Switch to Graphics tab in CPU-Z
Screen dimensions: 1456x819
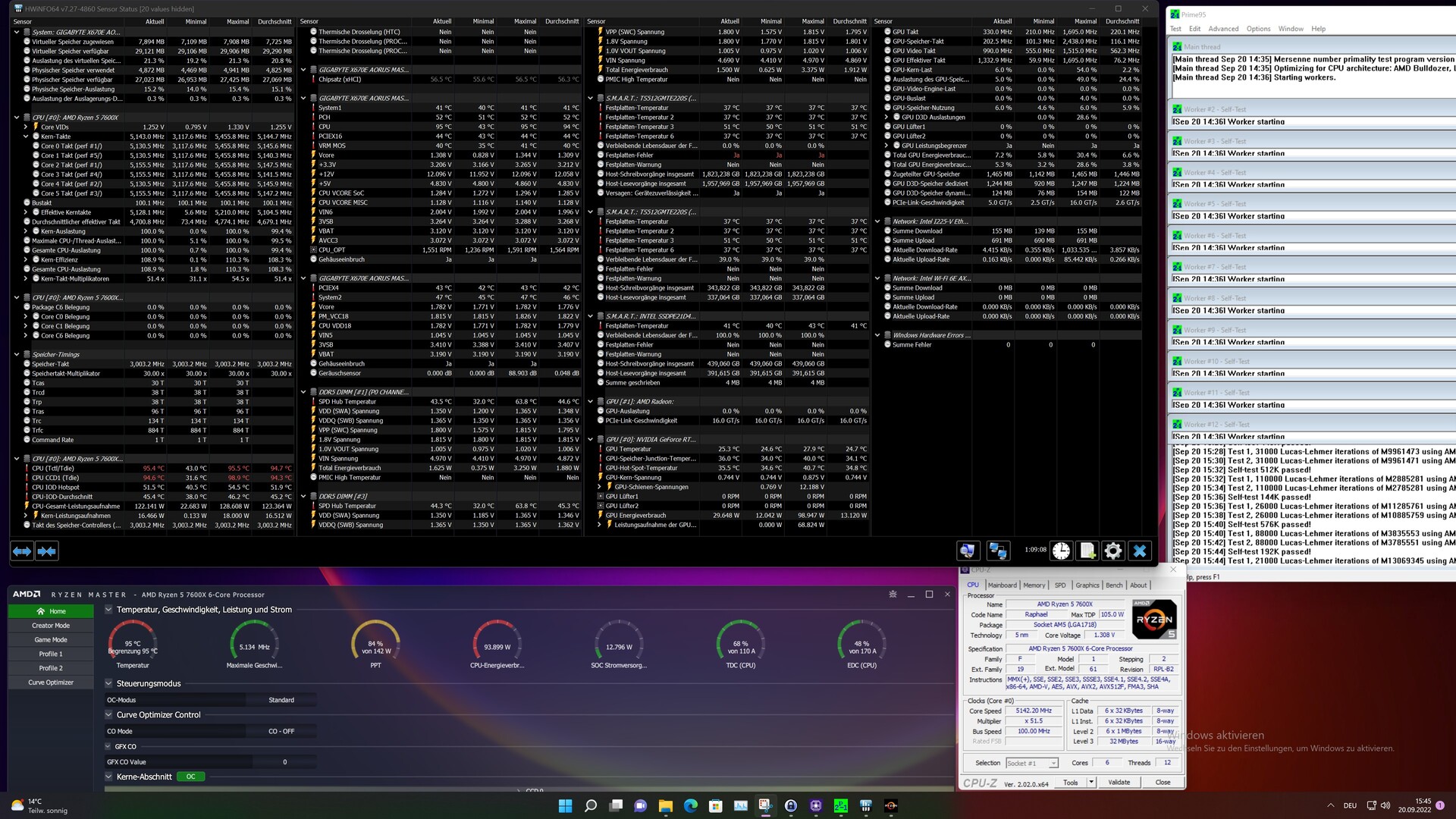(1087, 585)
